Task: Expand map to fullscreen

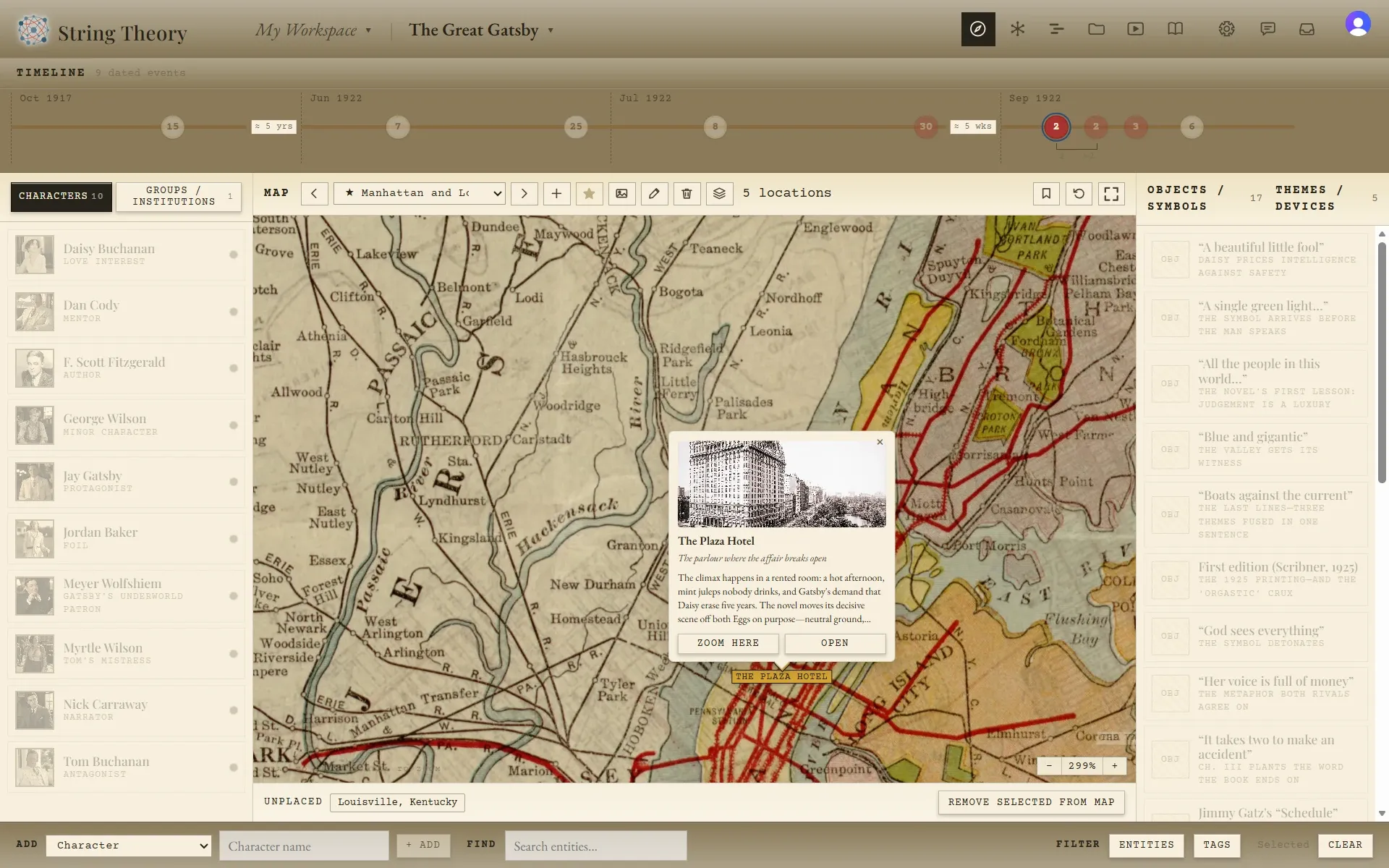Action: [1111, 193]
